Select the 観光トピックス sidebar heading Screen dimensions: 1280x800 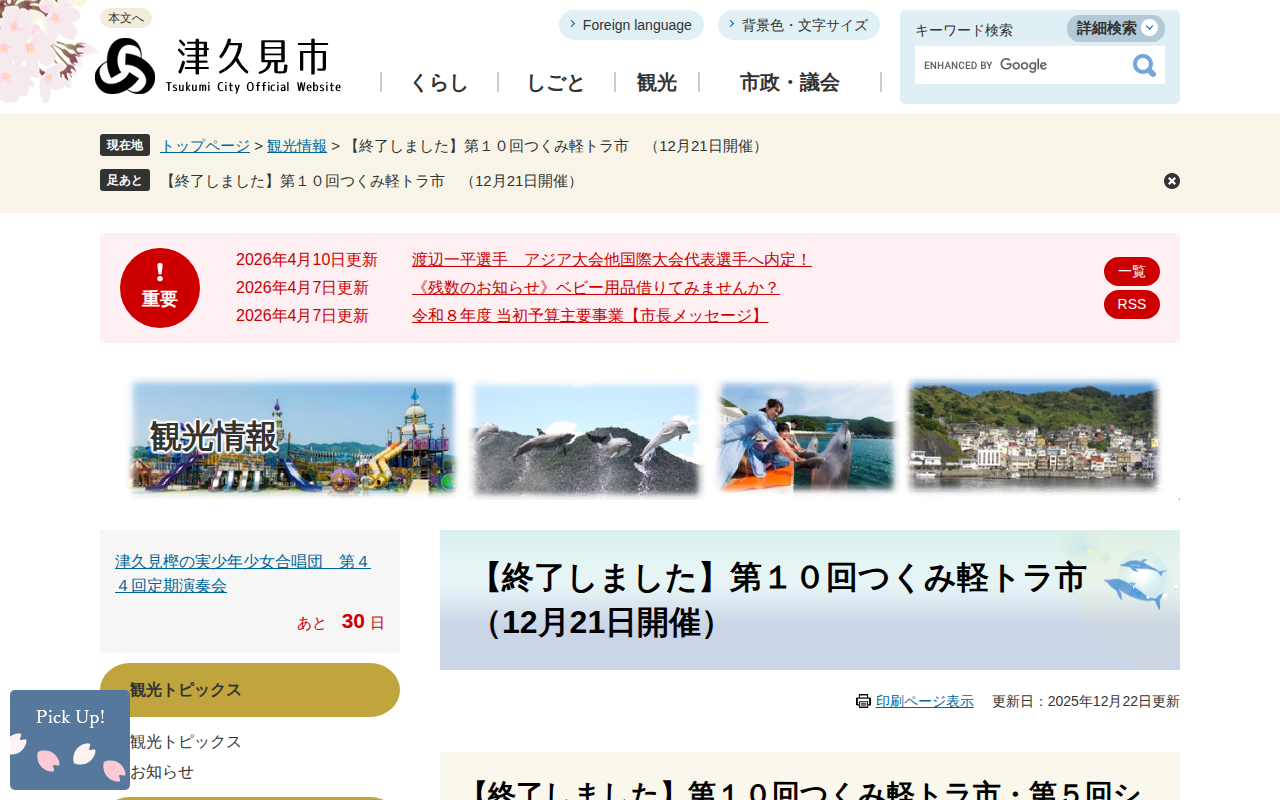[250, 690]
